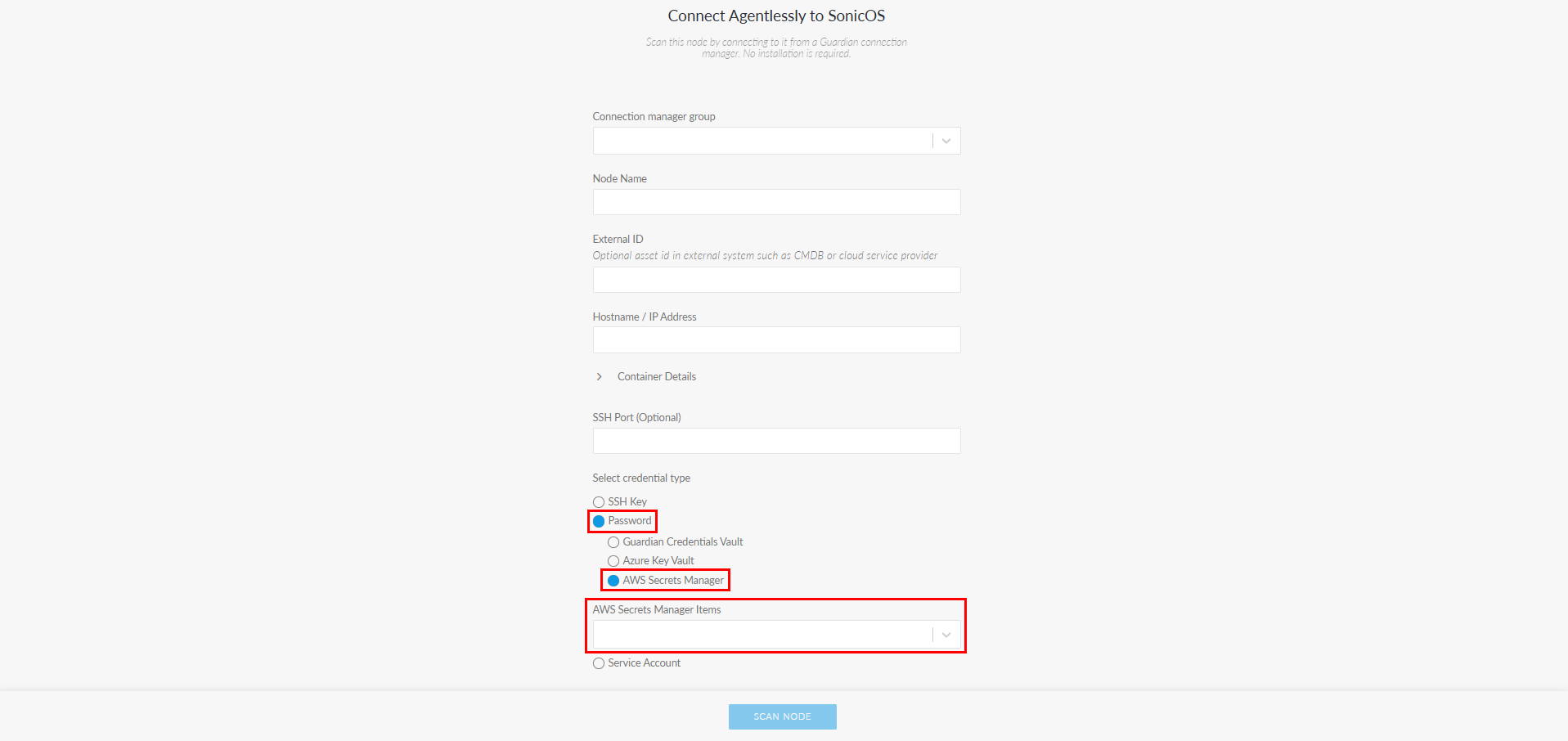The image size is (1568, 741).
Task: Select the Service Account radio button
Action: click(x=599, y=663)
